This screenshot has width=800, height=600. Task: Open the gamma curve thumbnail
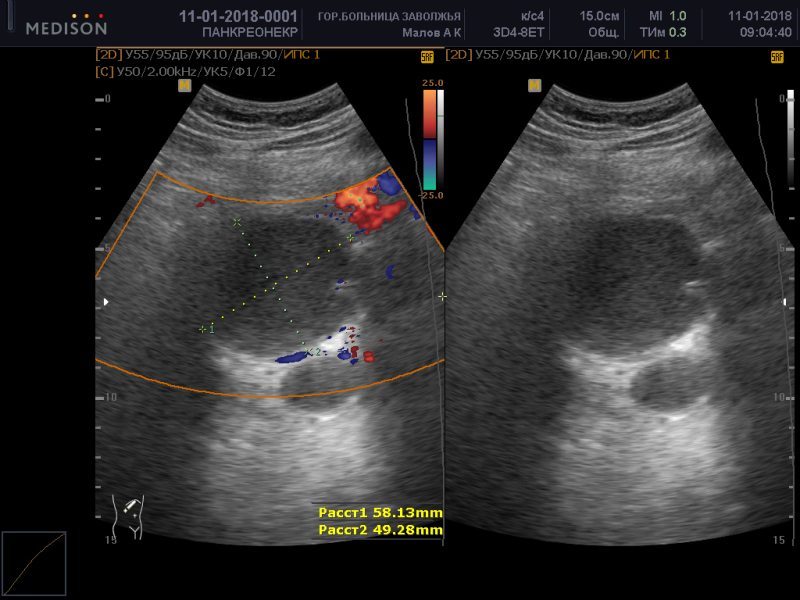(x=33, y=565)
